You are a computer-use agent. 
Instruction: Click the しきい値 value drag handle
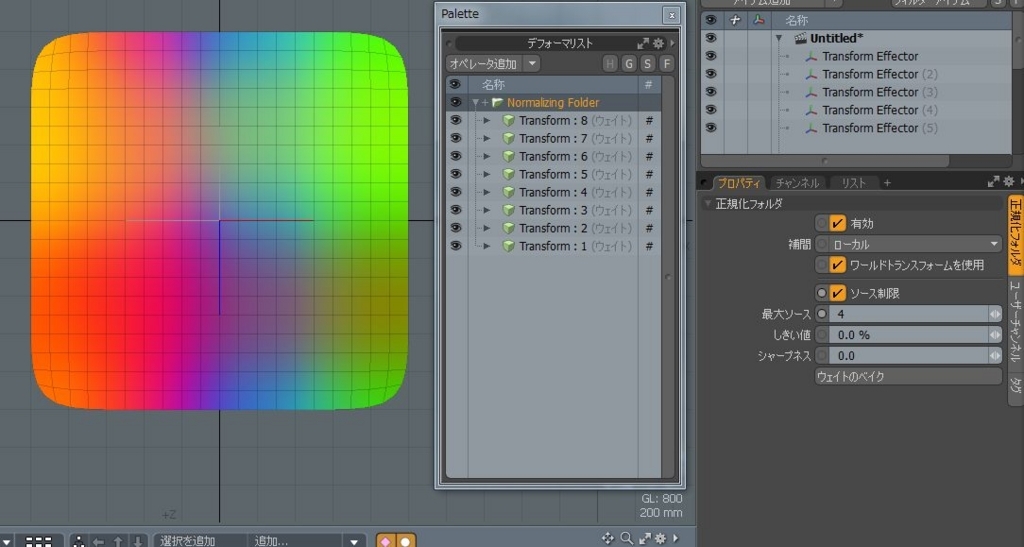click(x=995, y=335)
